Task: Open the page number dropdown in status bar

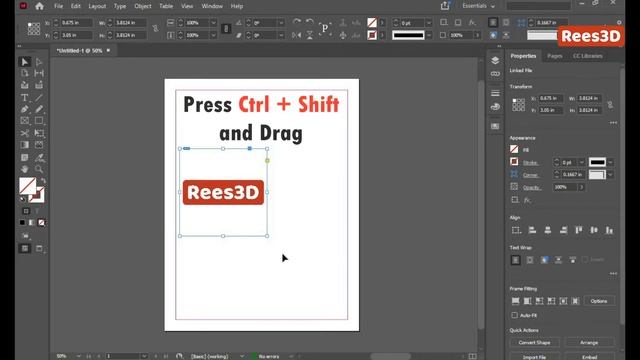Action: tap(144, 356)
